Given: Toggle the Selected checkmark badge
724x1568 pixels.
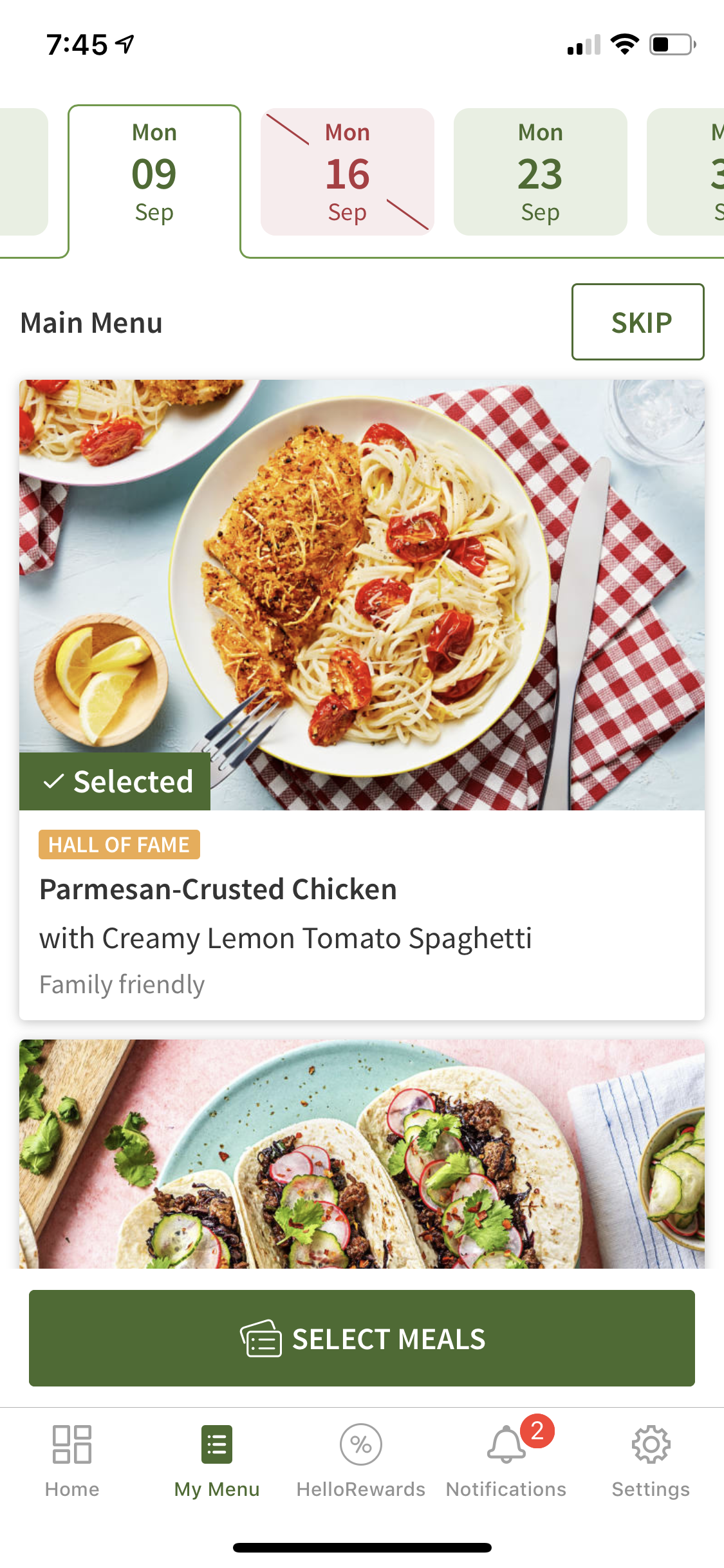Looking at the screenshot, I should (x=115, y=781).
